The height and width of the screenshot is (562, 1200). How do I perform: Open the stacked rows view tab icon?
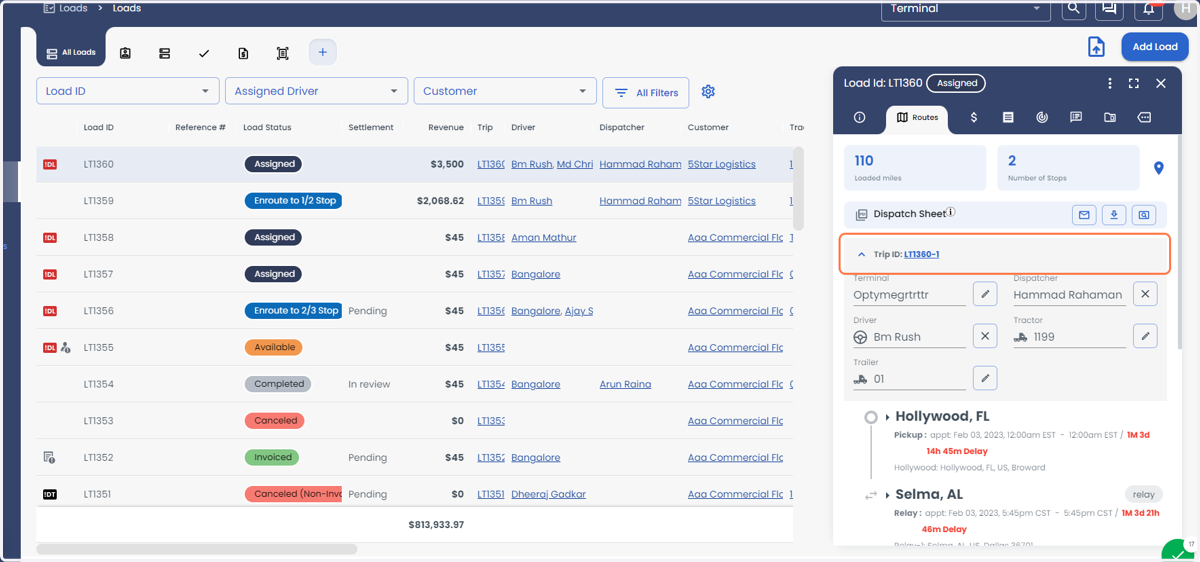[x=165, y=53]
